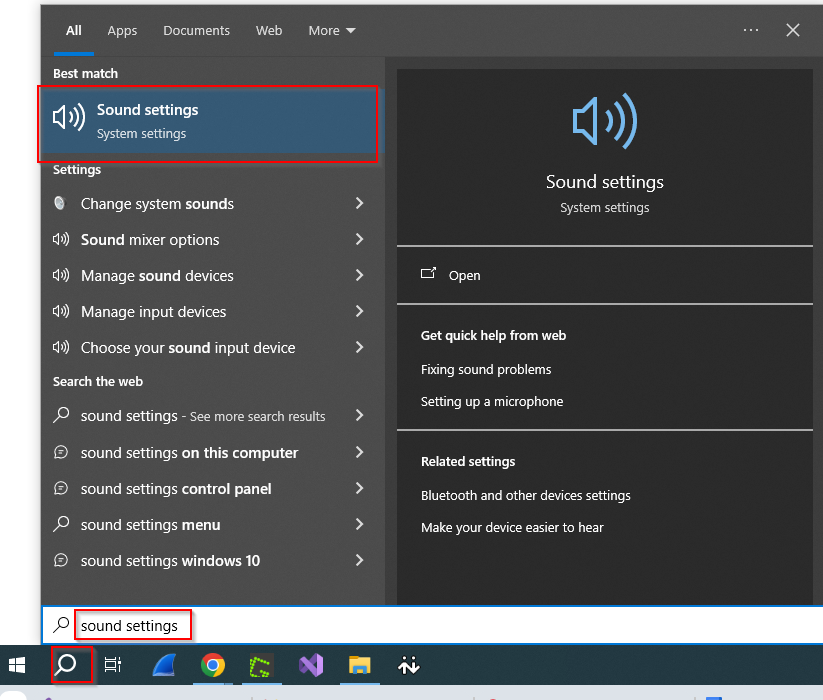The height and width of the screenshot is (700, 823).
Task: Click the Open icon in preview pane
Action: [428, 273]
